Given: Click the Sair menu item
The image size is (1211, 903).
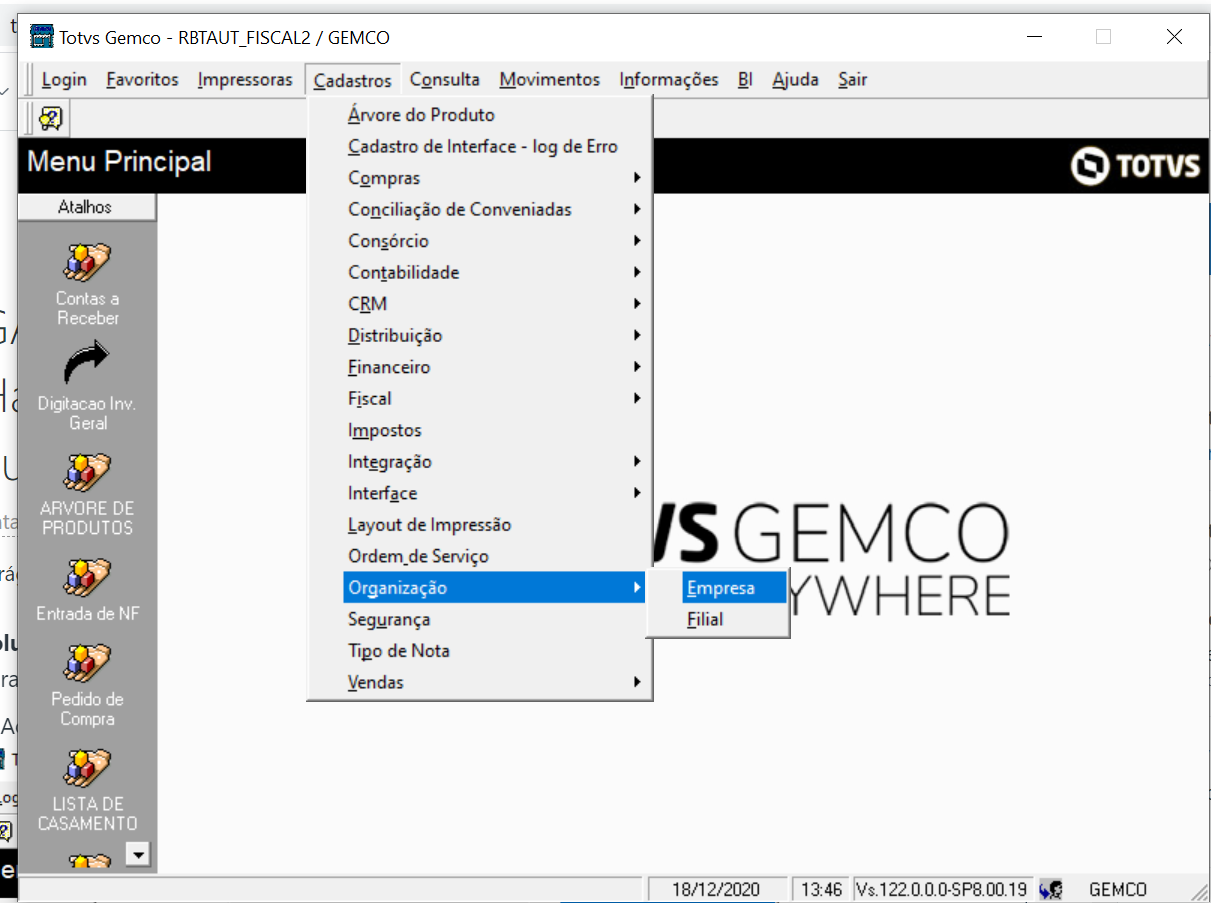Looking at the screenshot, I should [x=853, y=79].
